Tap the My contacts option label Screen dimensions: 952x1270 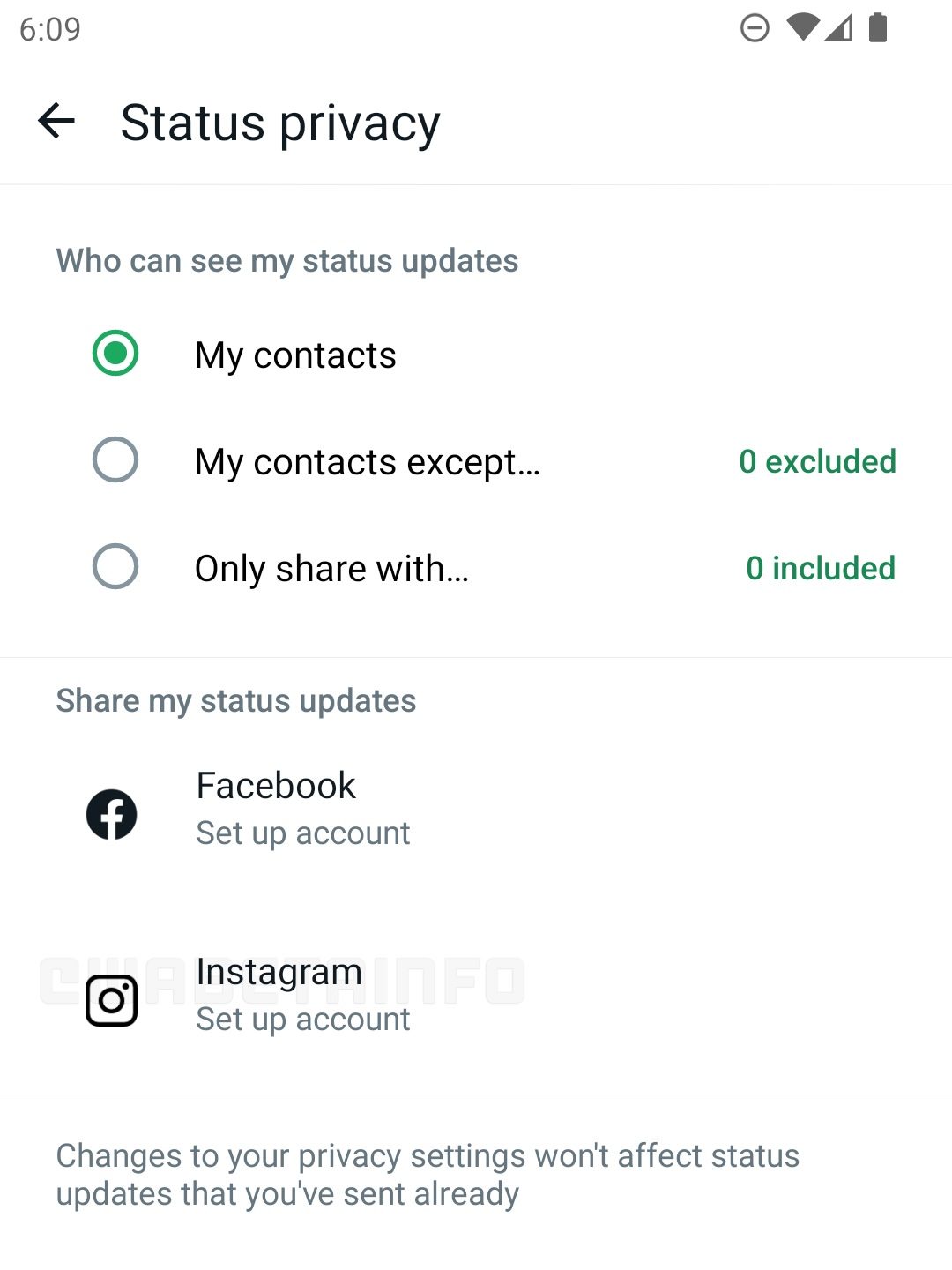(295, 355)
